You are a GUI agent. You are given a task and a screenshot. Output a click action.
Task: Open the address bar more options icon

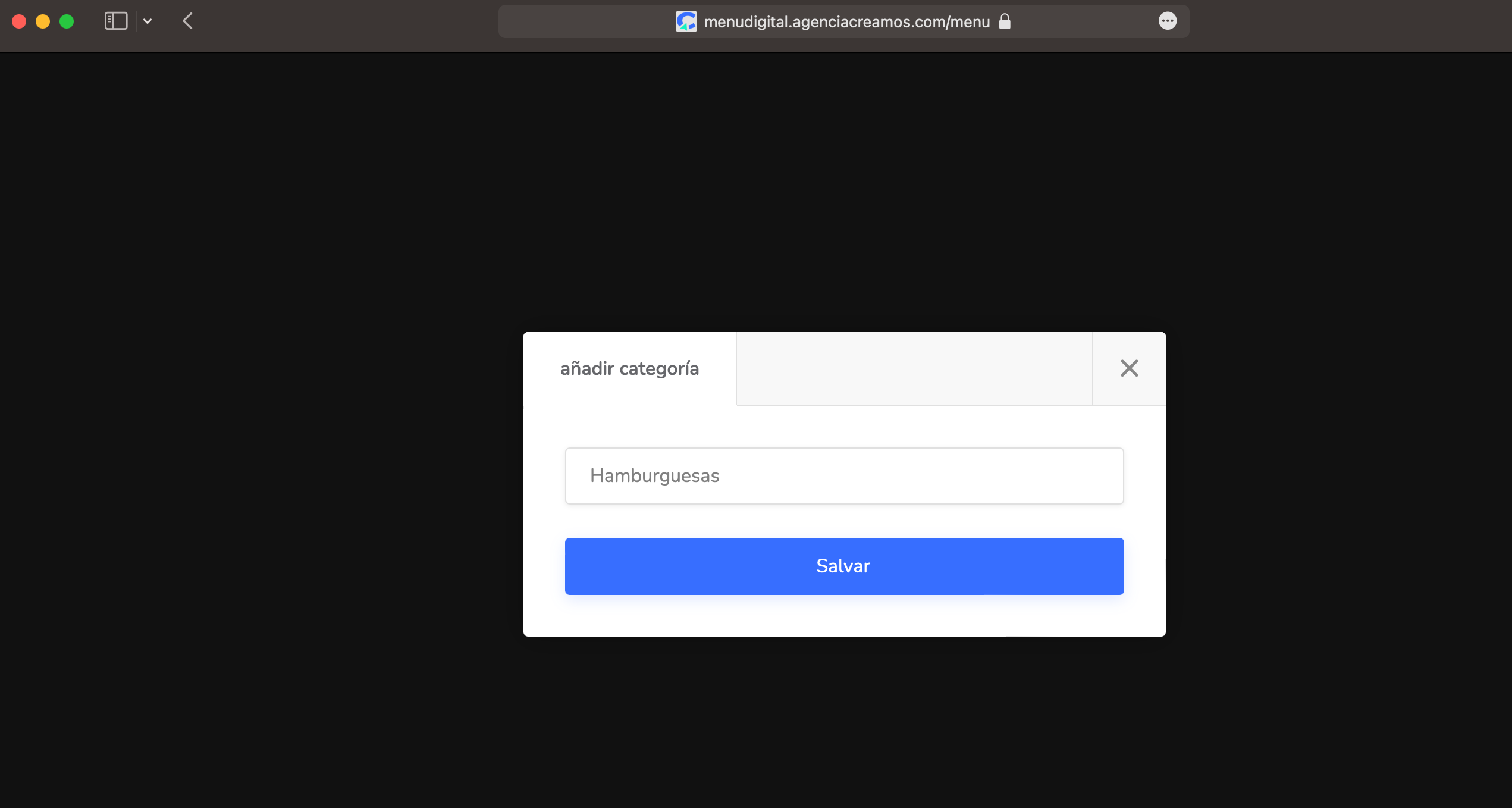pyautogui.click(x=1167, y=21)
